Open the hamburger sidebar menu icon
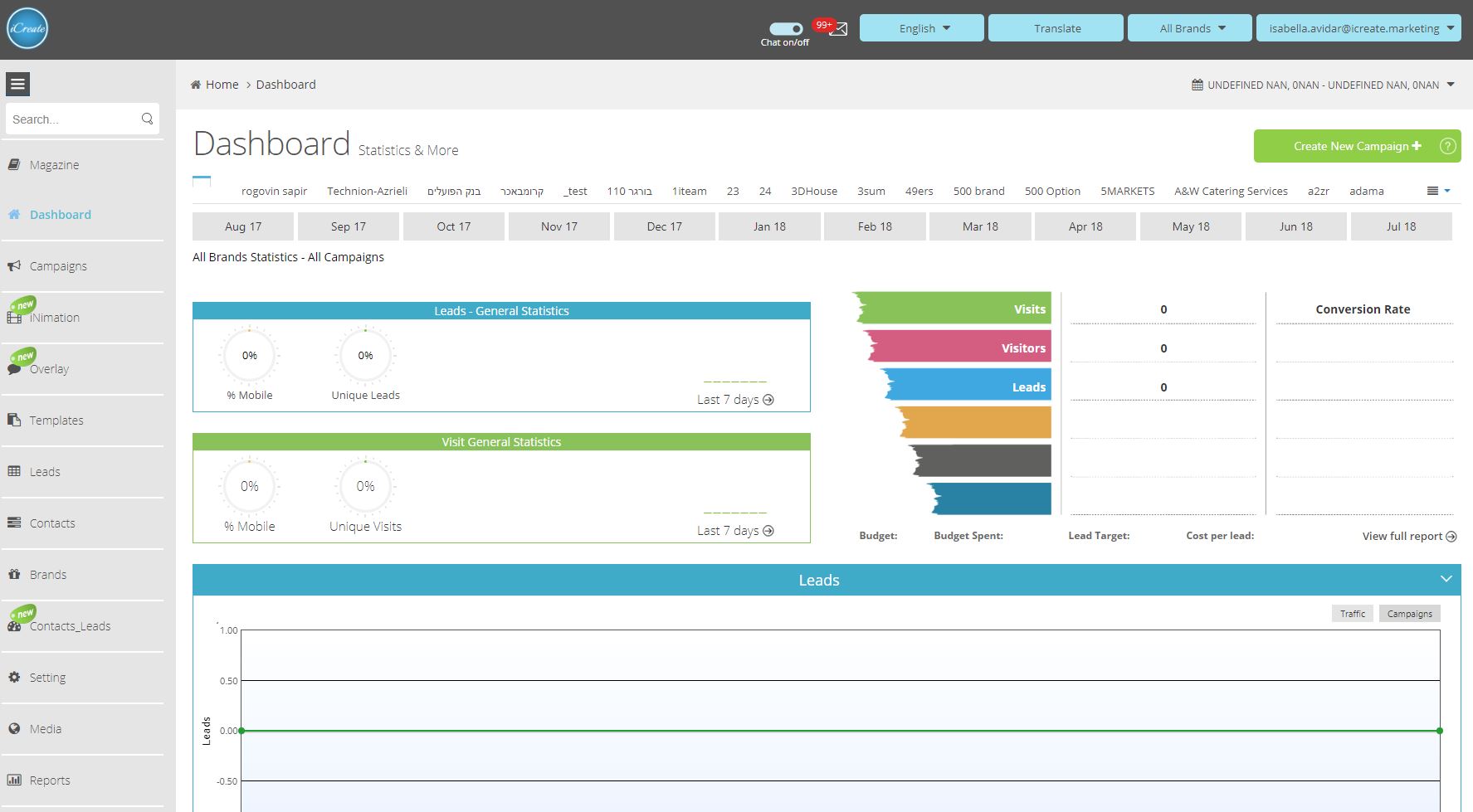The height and width of the screenshot is (812, 1473). coord(17,84)
